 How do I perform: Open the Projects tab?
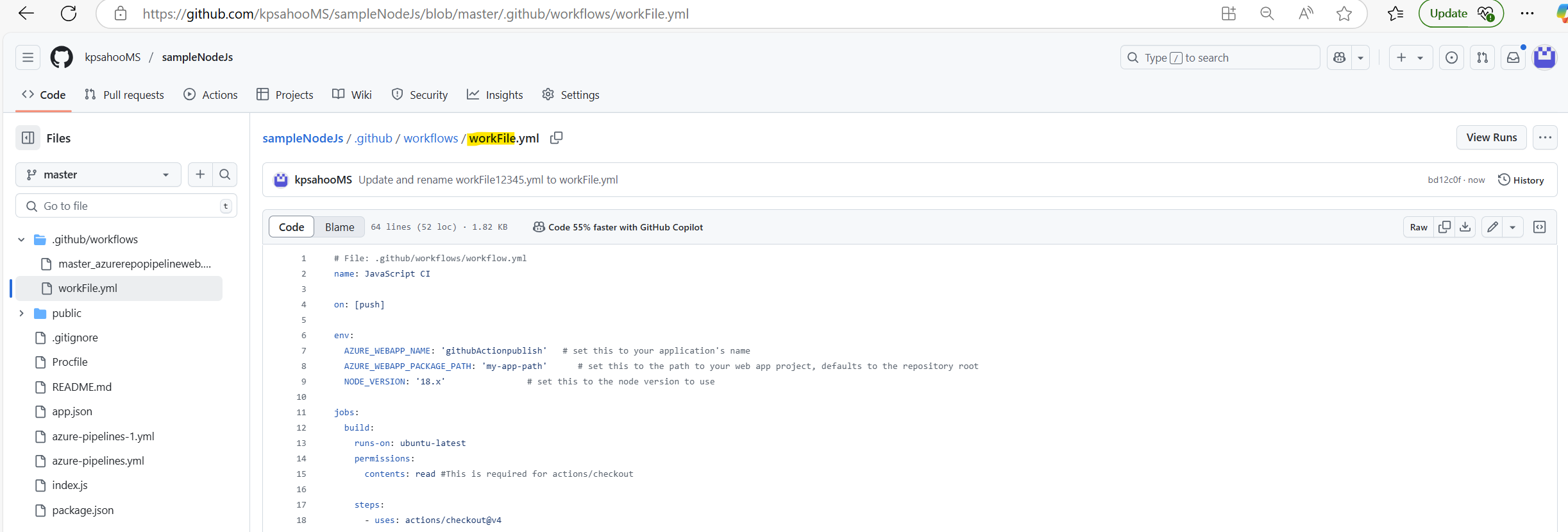point(285,94)
